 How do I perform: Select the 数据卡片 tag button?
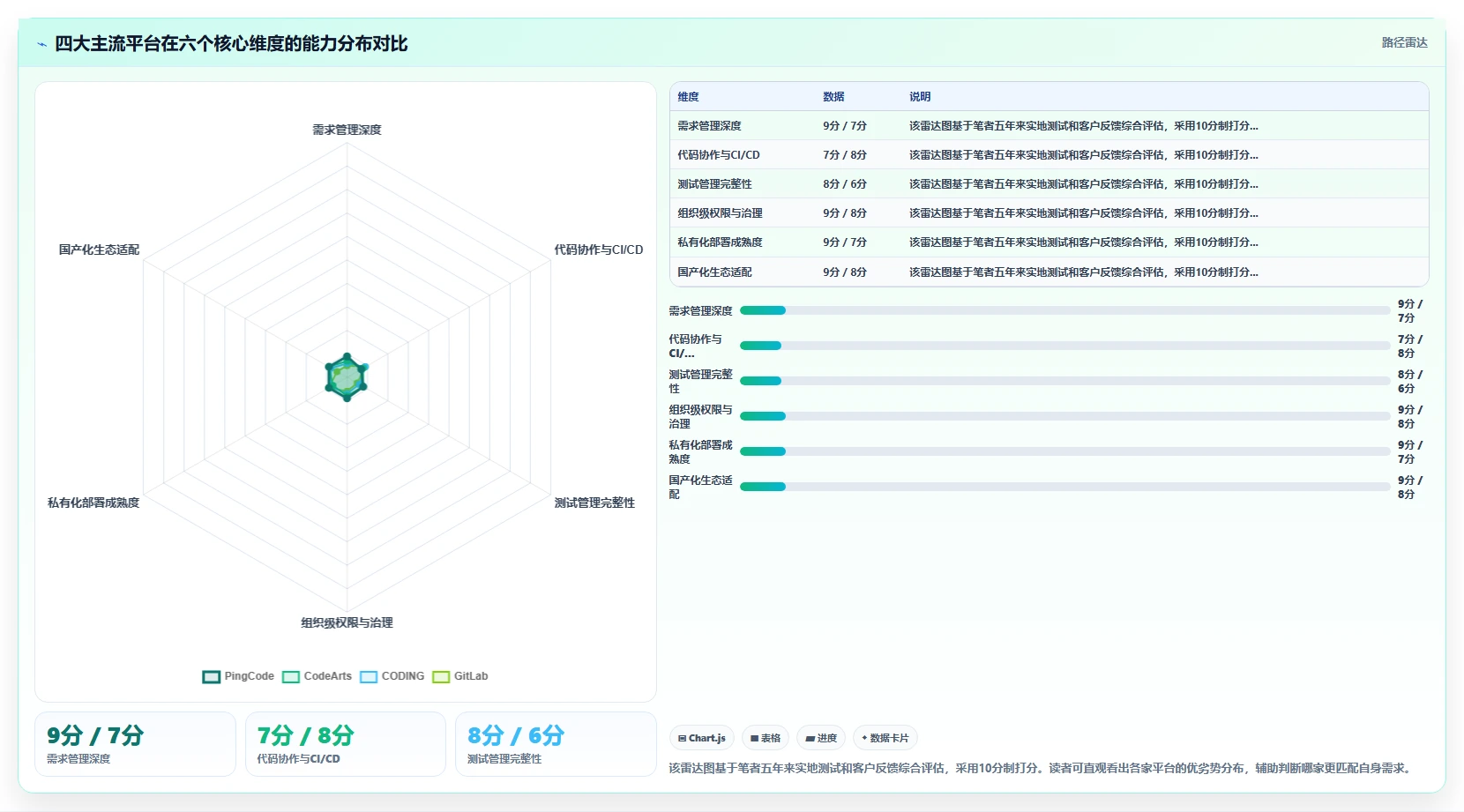(885, 738)
